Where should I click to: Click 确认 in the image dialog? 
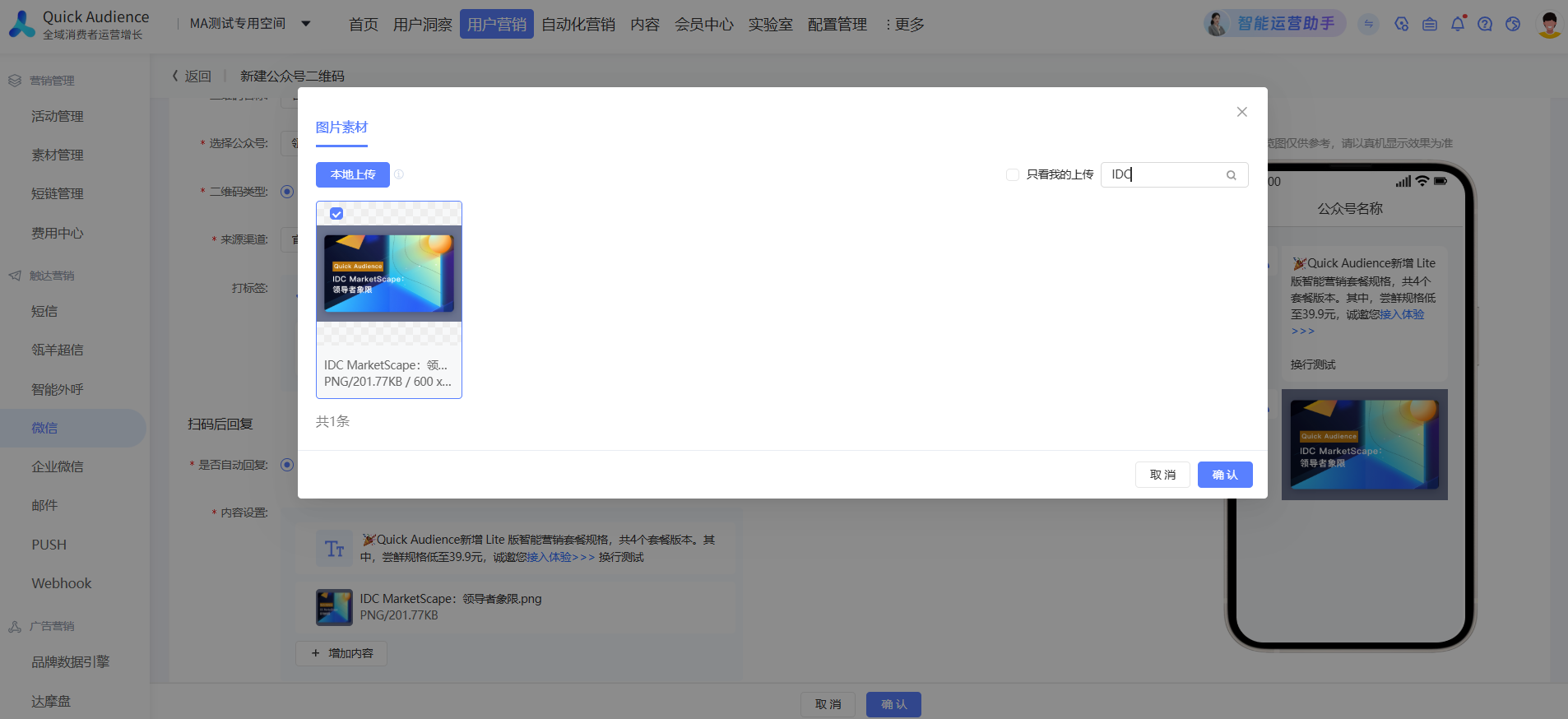1225,475
